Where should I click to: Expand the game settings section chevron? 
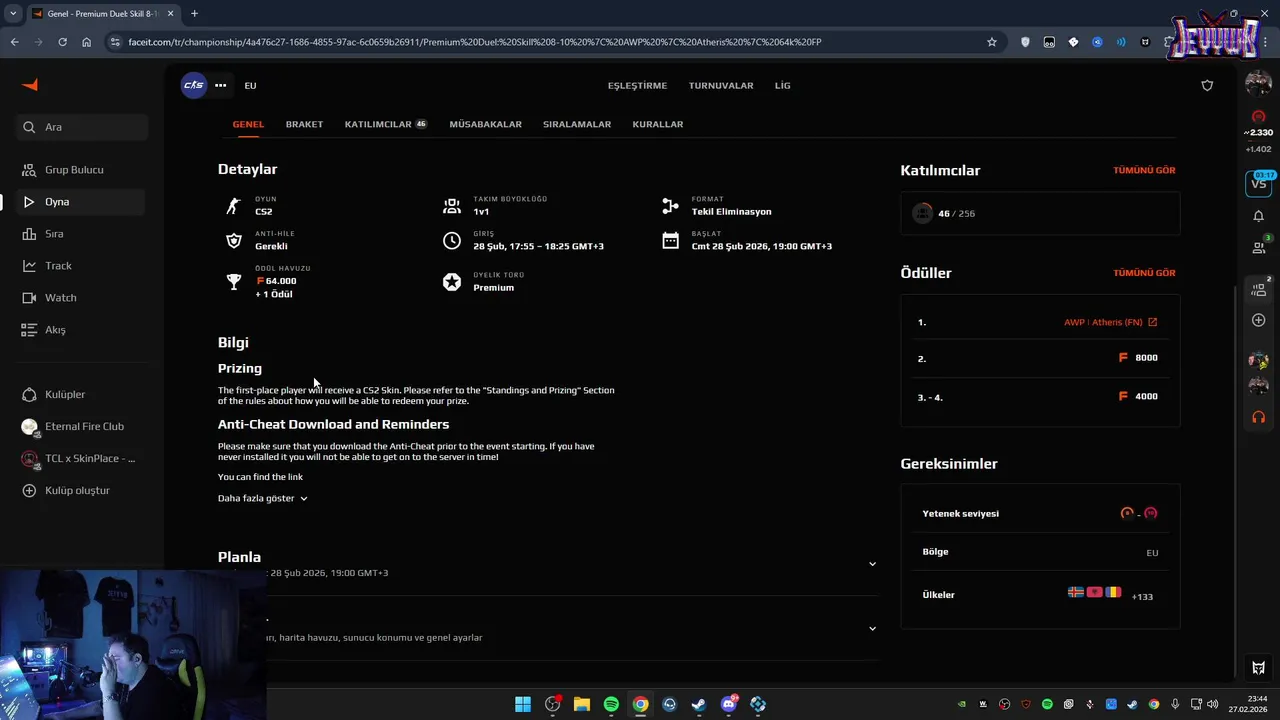pos(872,629)
